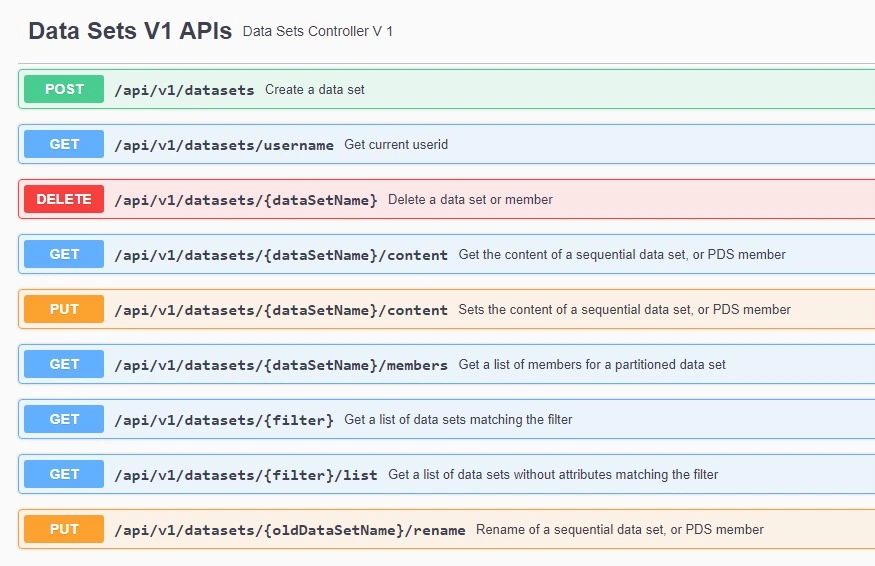Expand the DELETE {dataSetName} endpoint row
The image size is (875, 566).
pos(446,199)
